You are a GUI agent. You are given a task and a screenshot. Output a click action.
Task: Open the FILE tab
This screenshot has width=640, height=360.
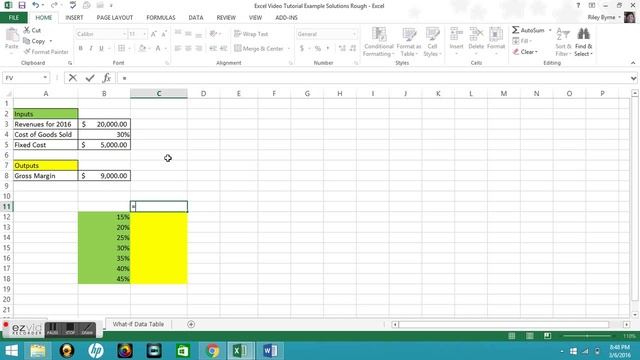13,18
